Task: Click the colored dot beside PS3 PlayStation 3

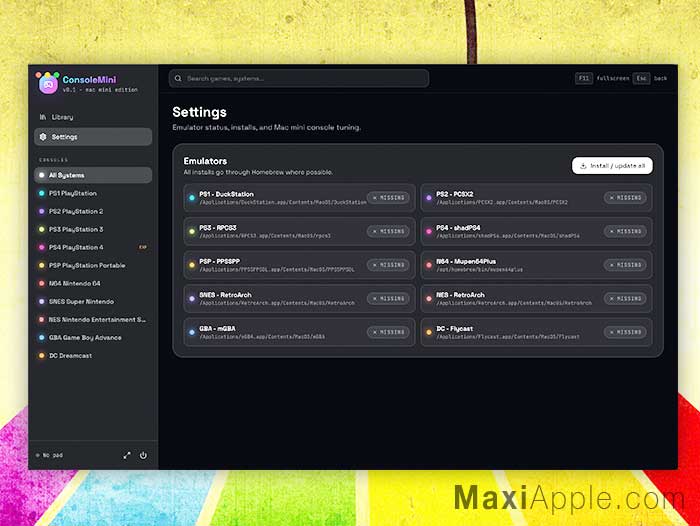Action: click(42, 230)
